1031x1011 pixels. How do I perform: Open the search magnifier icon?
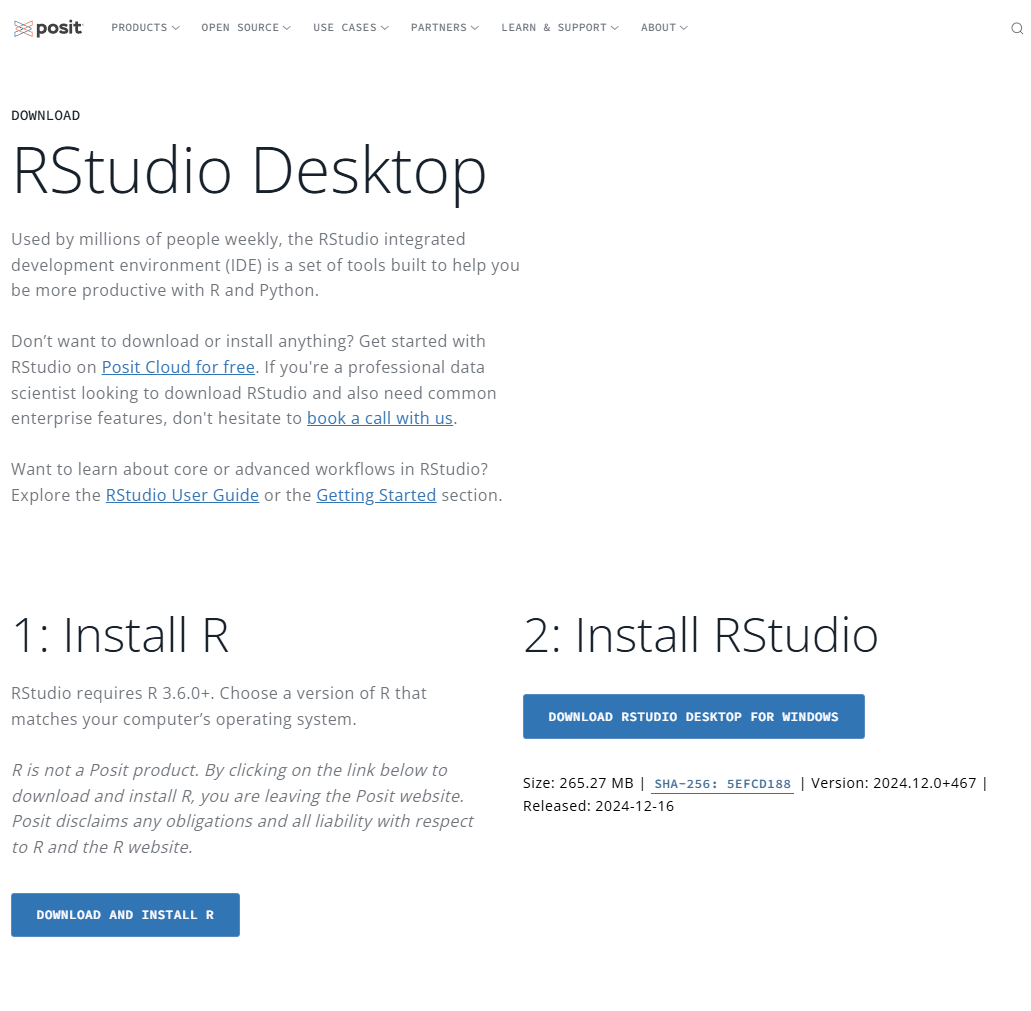[x=1017, y=29]
